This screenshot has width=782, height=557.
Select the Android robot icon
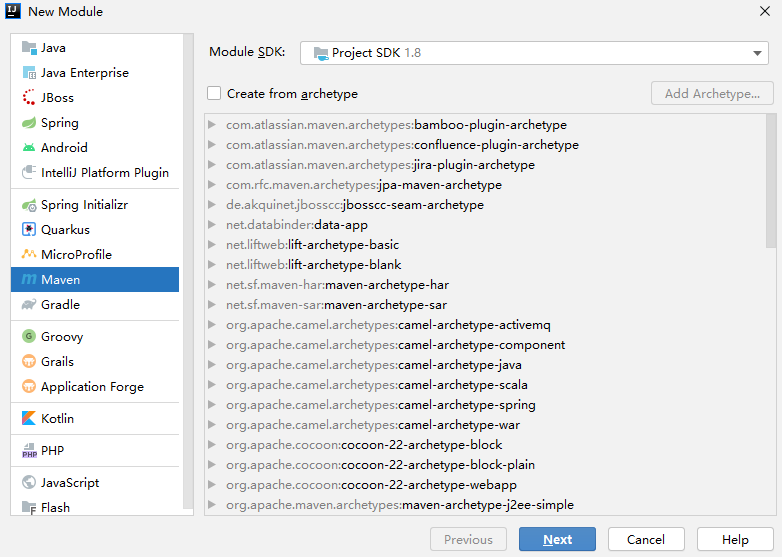[x=29, y=148]
